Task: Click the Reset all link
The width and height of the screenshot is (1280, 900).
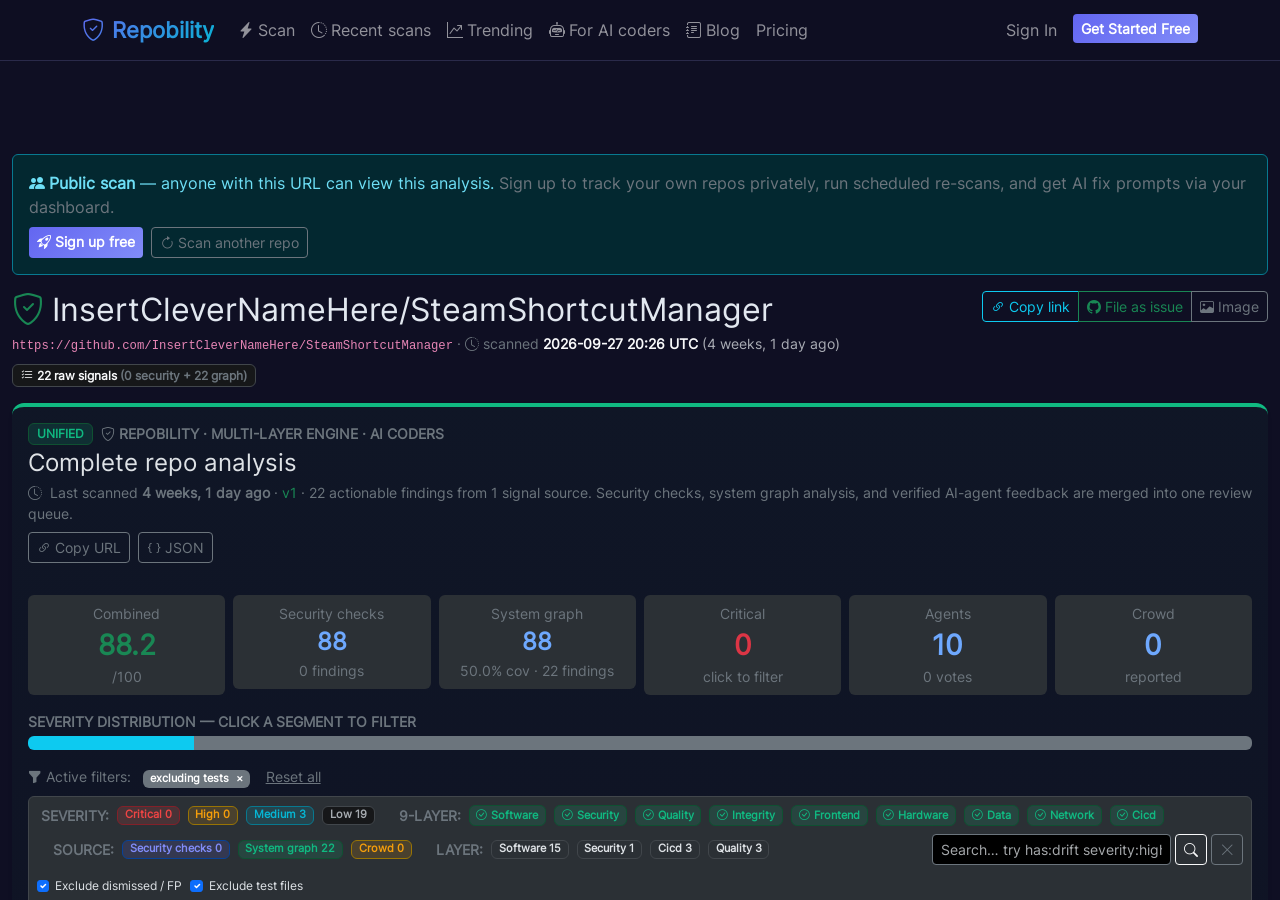Action: [293, 777]
